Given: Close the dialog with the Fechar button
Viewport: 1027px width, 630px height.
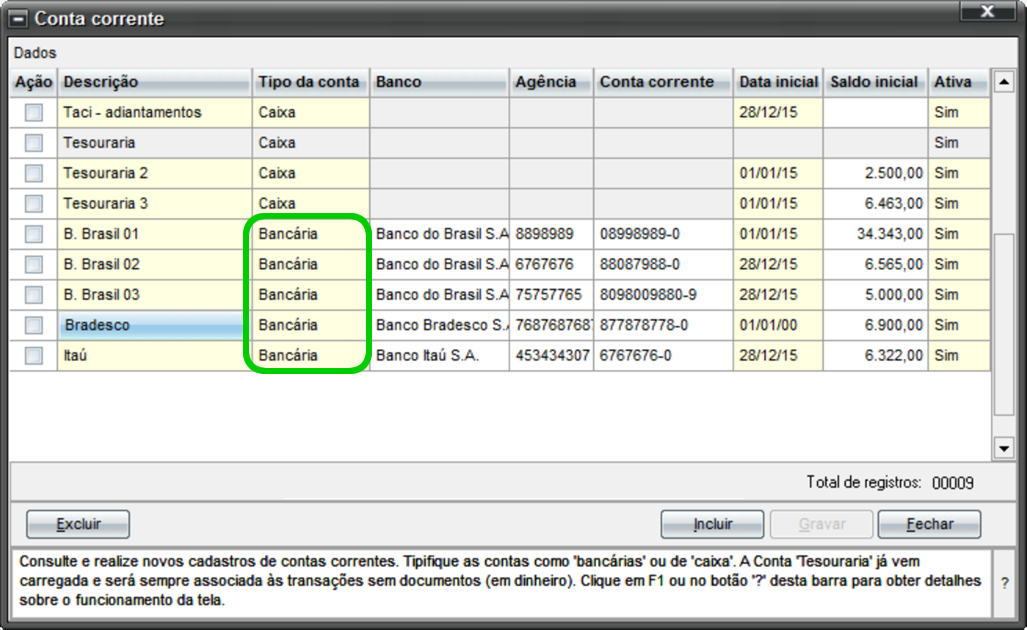Looking at the screenshot, I should 929,524.
